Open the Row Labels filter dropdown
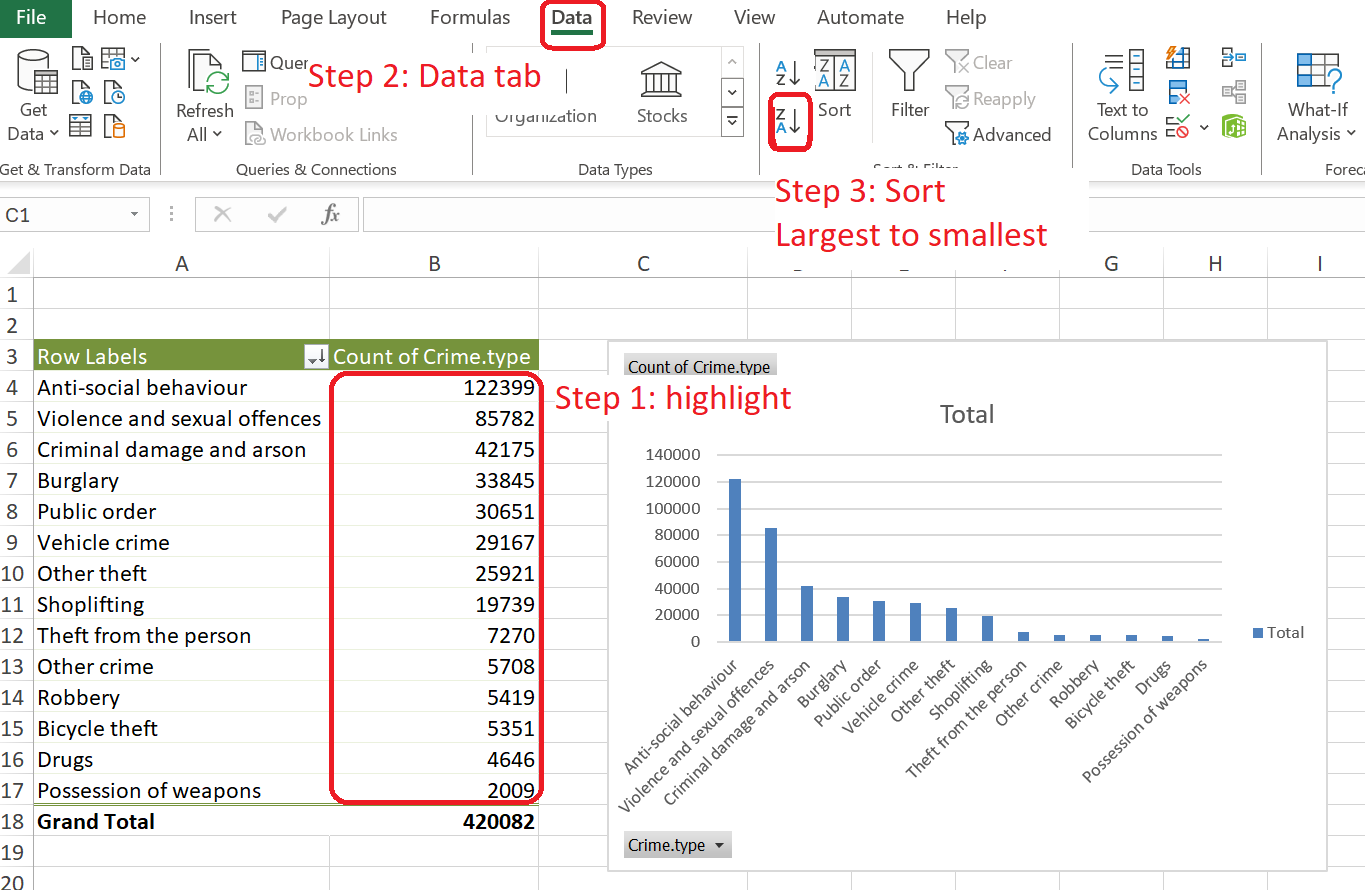 pos(315,357)
